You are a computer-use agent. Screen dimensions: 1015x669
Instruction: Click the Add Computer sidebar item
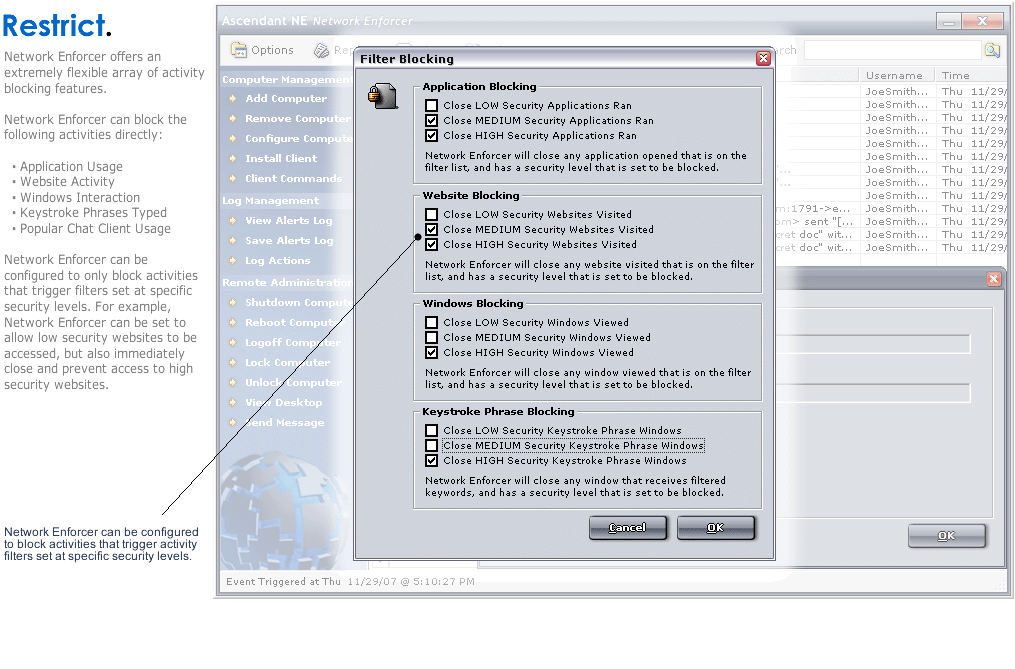285,99
